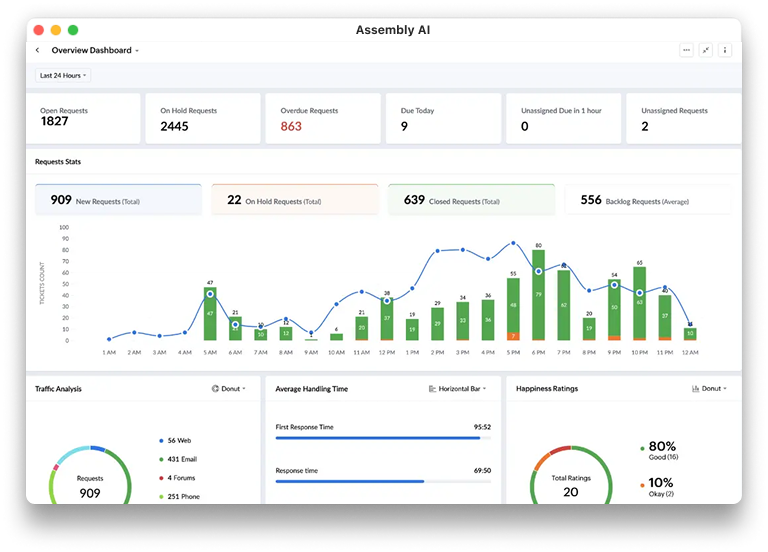768x552 pixels.
Task: Click the "95:52" first response value
Action: (482, 427)
